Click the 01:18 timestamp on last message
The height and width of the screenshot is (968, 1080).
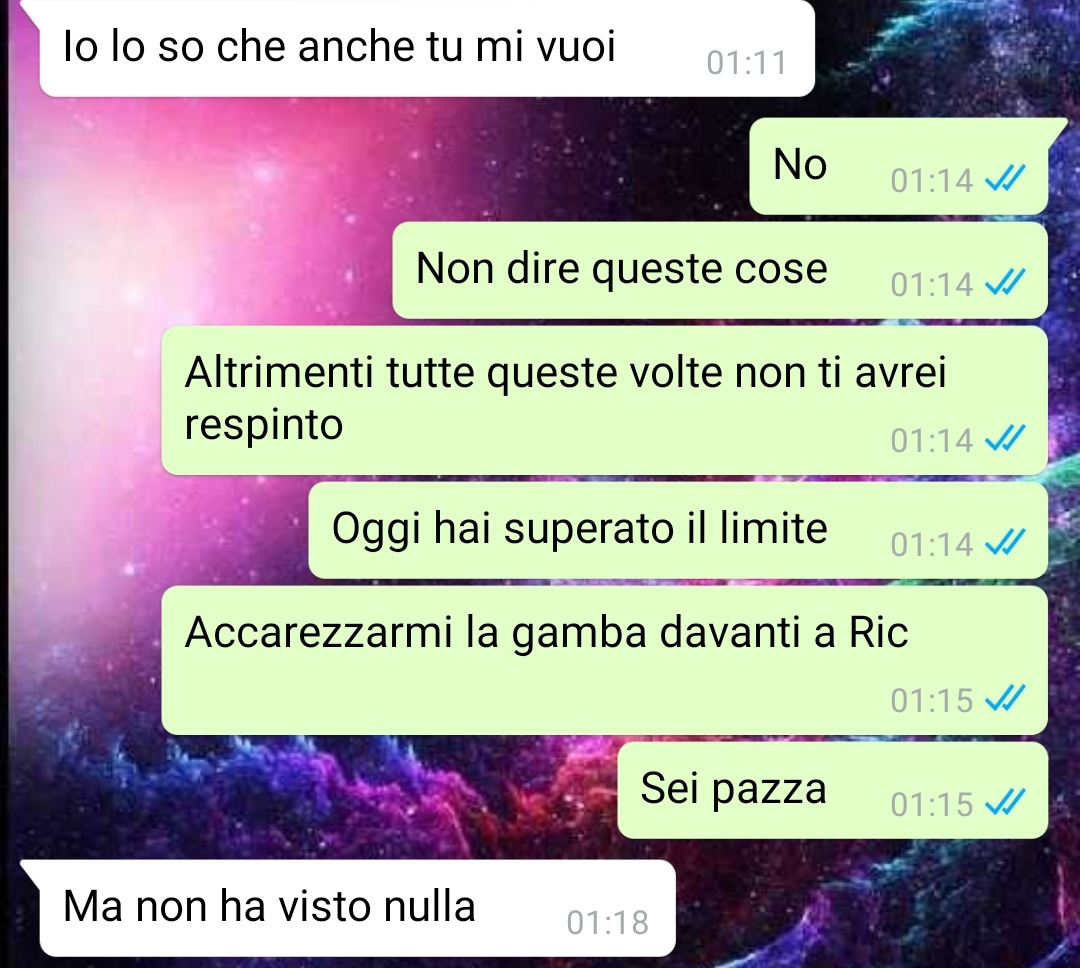(x=608, y=923)
